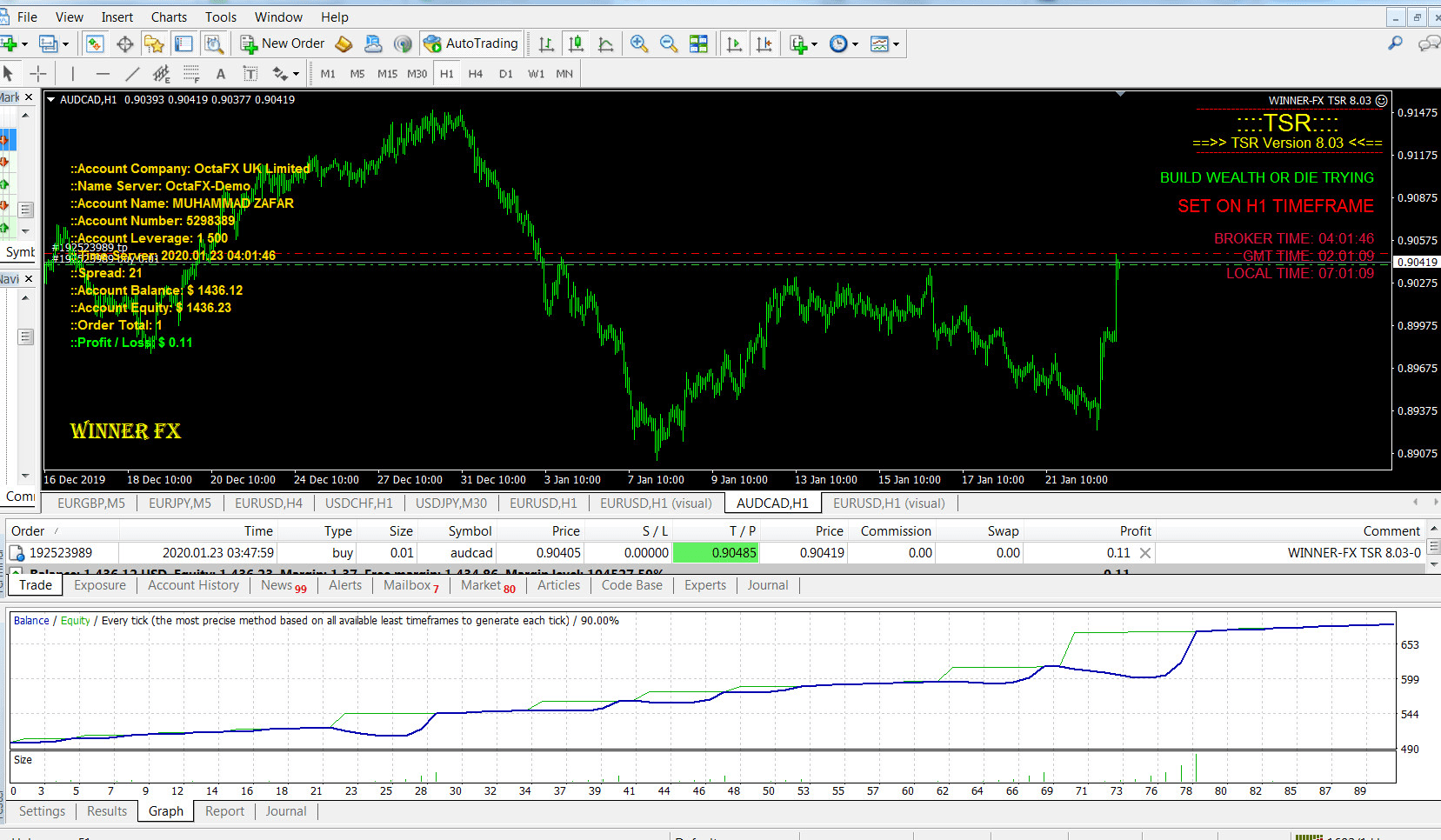Click the green T/P cell 0.90485
This screenshot has height=840, width=1441.
pos(715,553)
